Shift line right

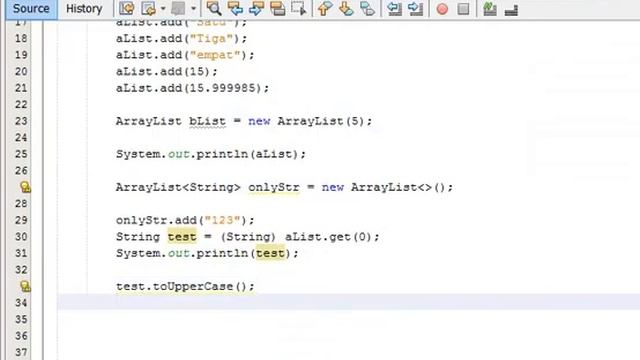coord(416,9)
